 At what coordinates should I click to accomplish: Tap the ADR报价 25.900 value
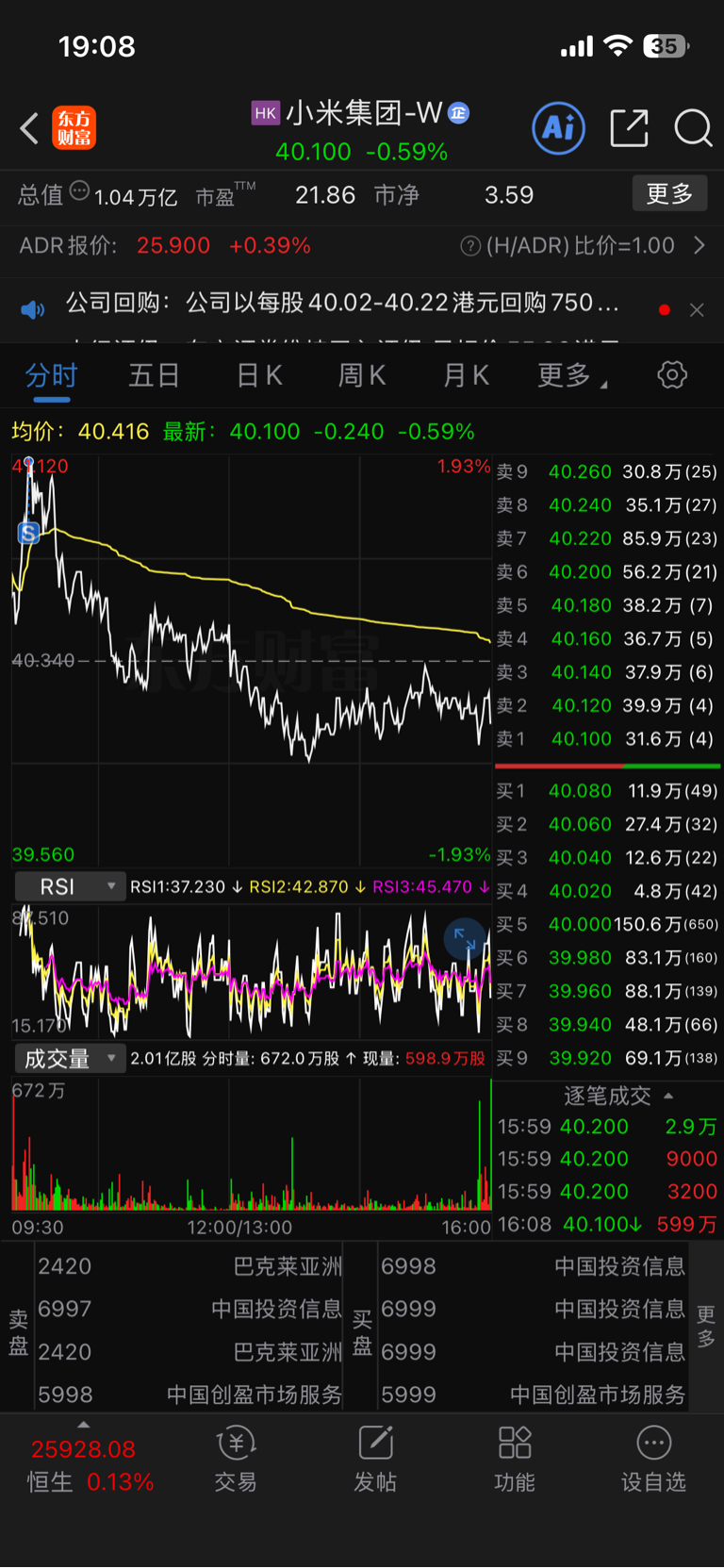tap(173, 246)
